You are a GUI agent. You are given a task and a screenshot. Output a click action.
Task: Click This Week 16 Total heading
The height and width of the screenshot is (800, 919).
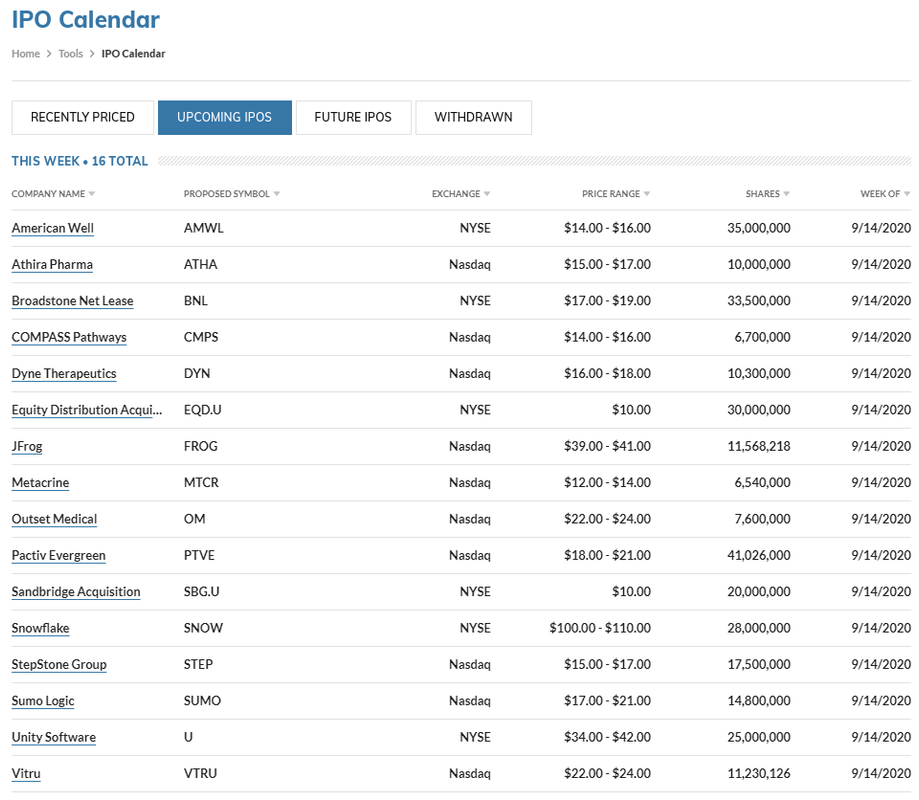coord(80,161)
